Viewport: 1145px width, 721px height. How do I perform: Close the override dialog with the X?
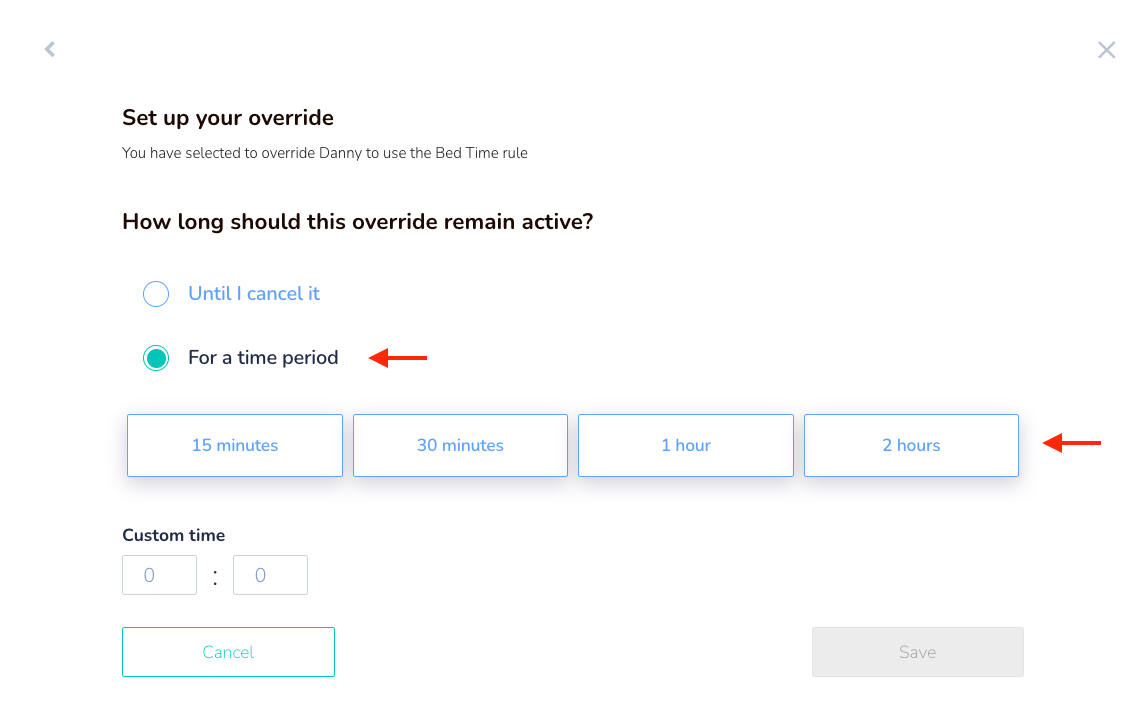pos(1106,50)
